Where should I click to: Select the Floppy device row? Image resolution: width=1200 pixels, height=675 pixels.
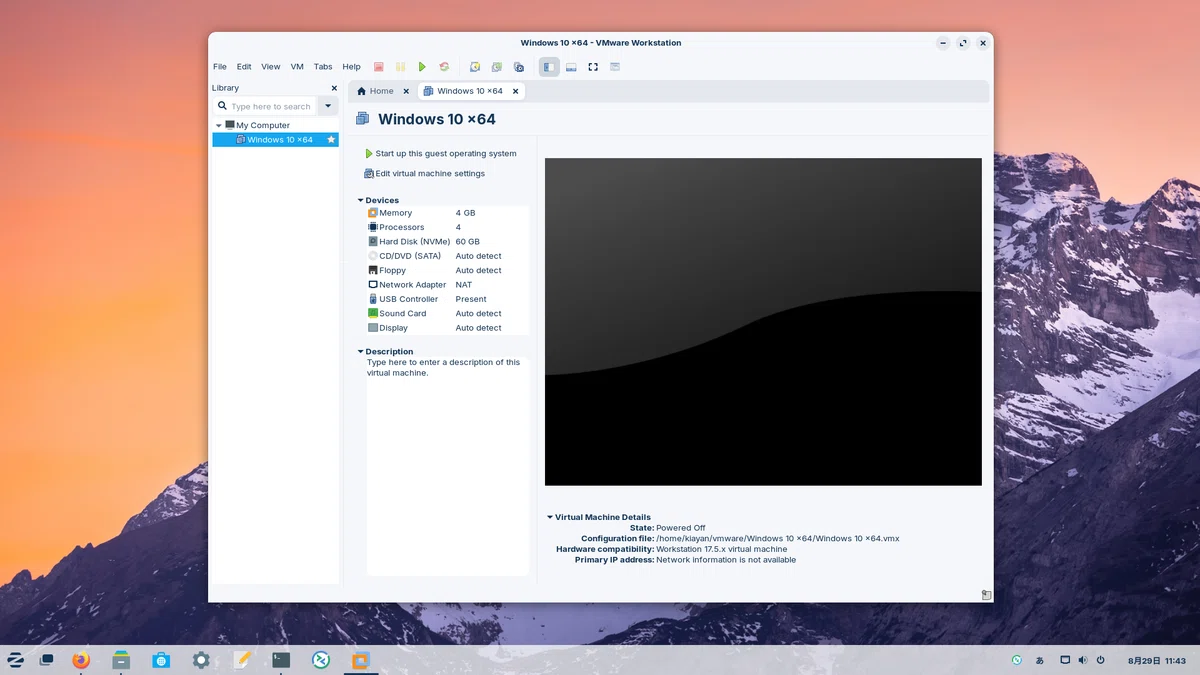447,271
